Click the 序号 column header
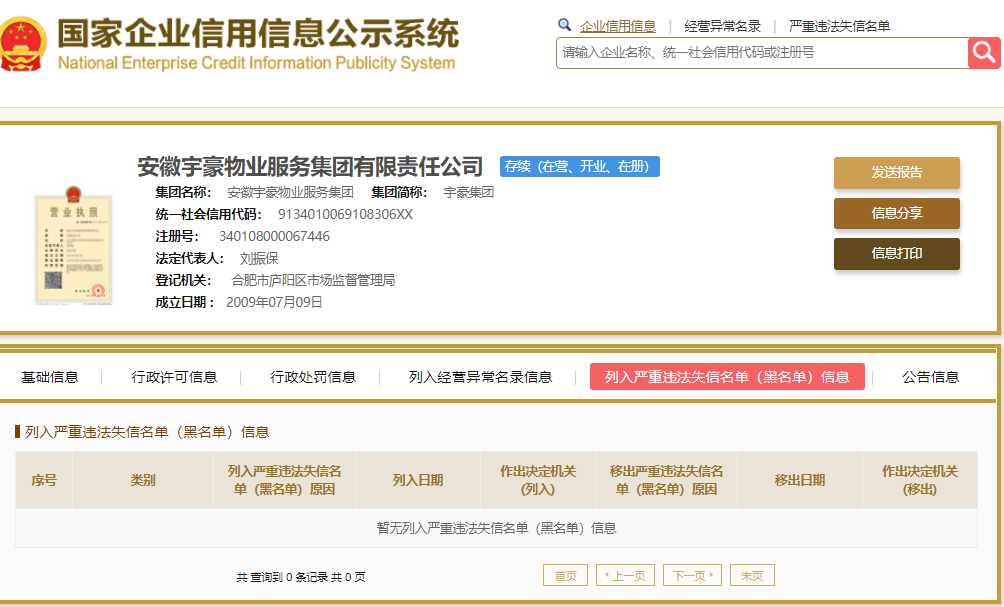 44,480
